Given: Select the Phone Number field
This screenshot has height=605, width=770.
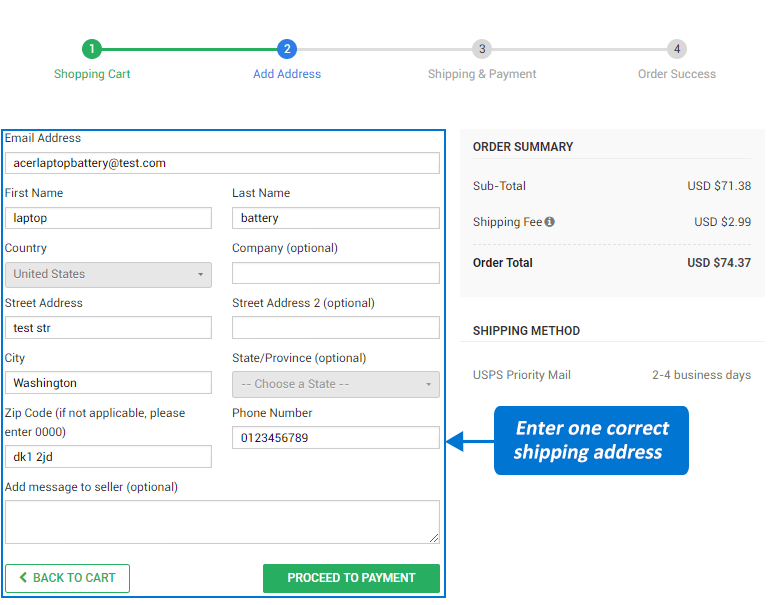Looking at the screenshot, I should (335, 438).
